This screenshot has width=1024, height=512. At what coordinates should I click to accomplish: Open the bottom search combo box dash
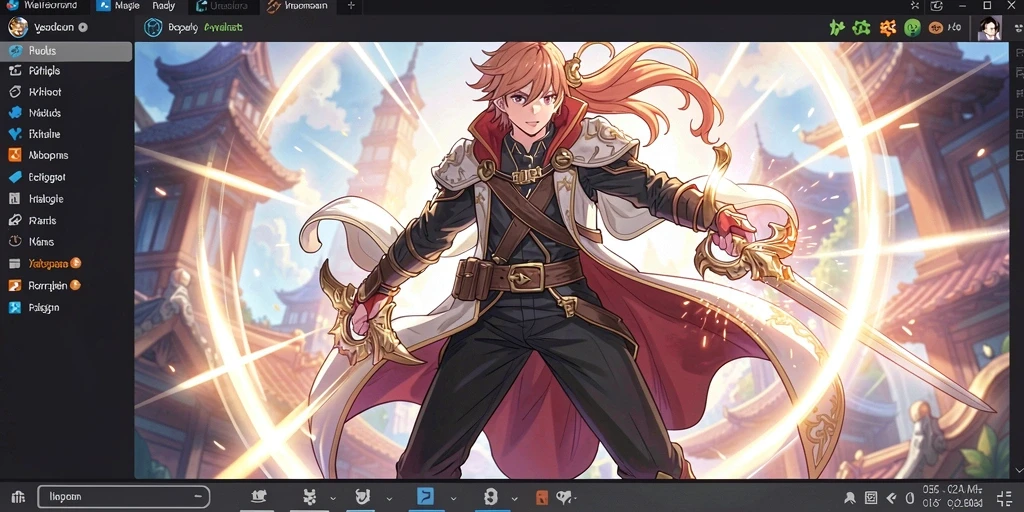(x=198, y=497)
